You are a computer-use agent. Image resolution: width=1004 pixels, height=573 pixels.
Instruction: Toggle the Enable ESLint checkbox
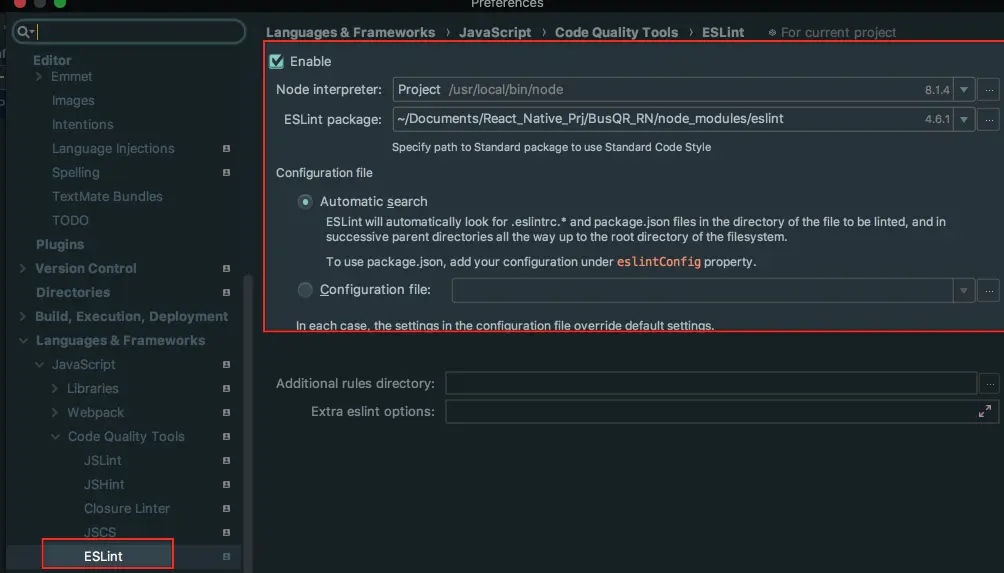277,61
